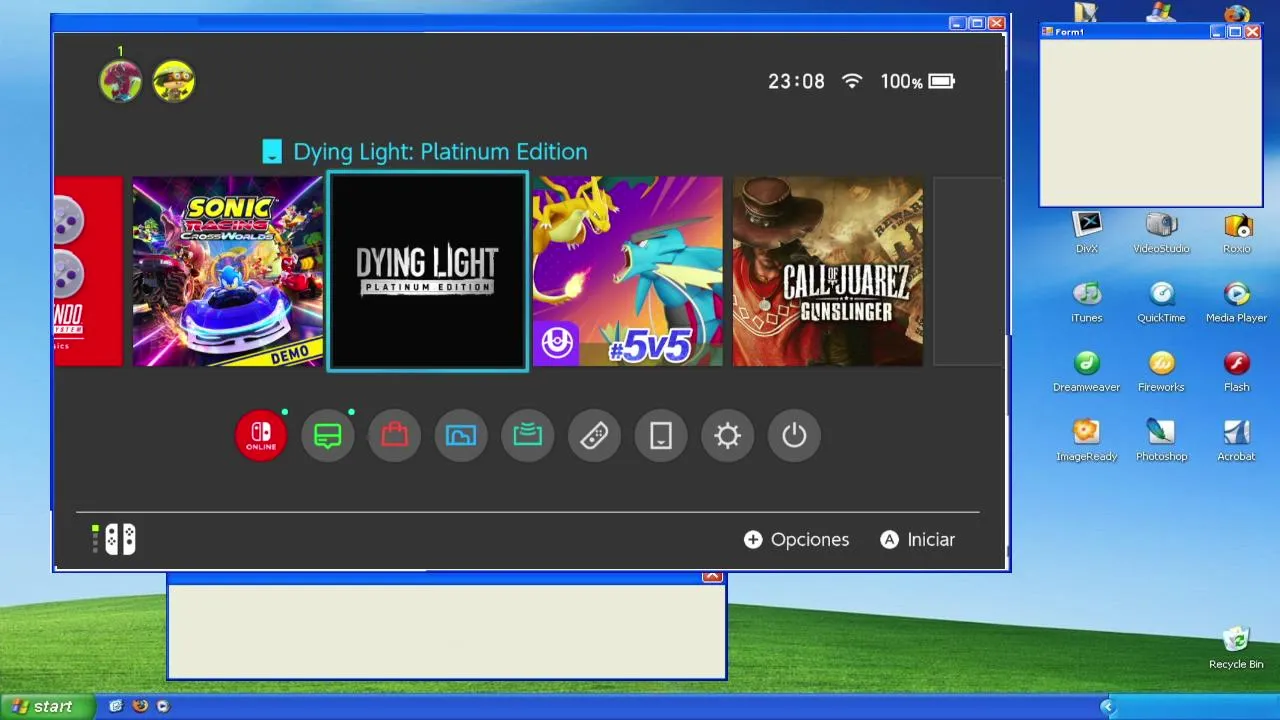The width and height of the screenshot is (1280, 720).
Task: Open the Acrobat desktop icon
Action: click(x=1237, y=441)
